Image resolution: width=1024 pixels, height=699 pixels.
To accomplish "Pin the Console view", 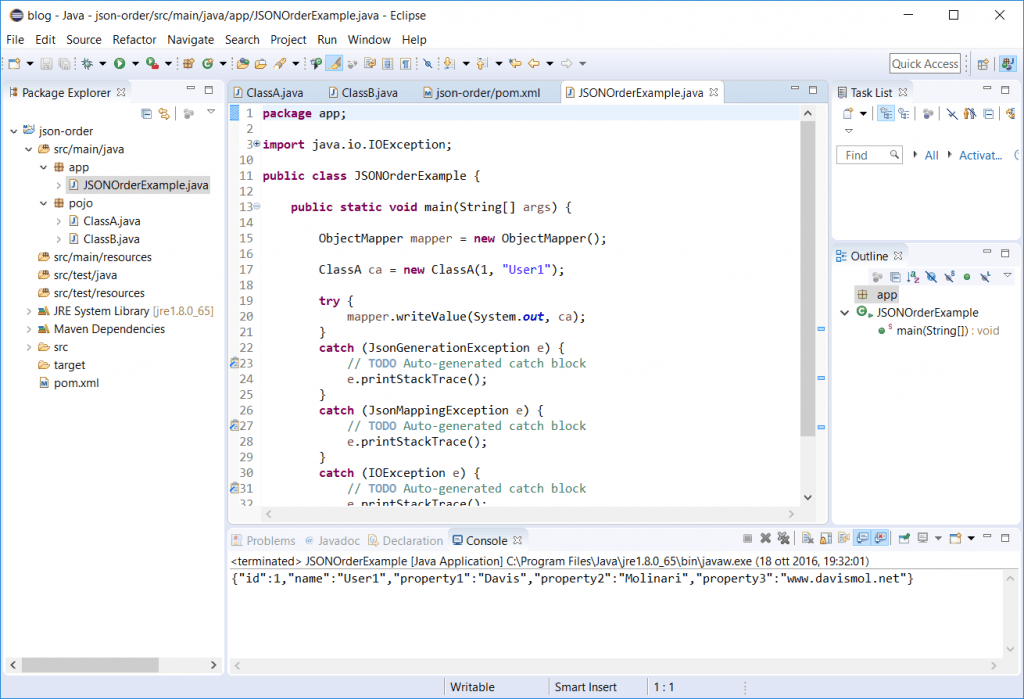I will [902, 537].
